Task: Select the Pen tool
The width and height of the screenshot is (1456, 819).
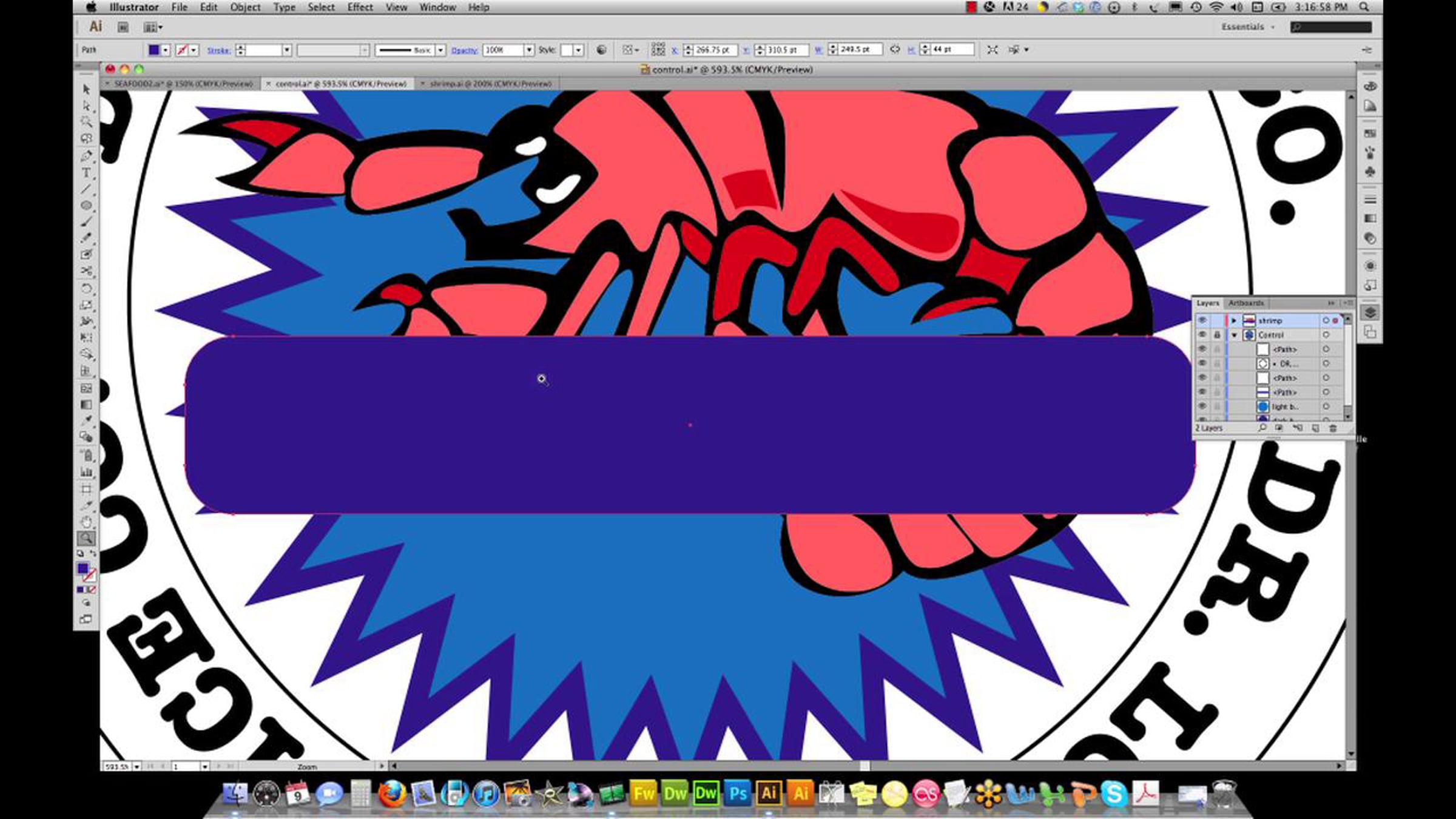Action: [x=86, y=156]
